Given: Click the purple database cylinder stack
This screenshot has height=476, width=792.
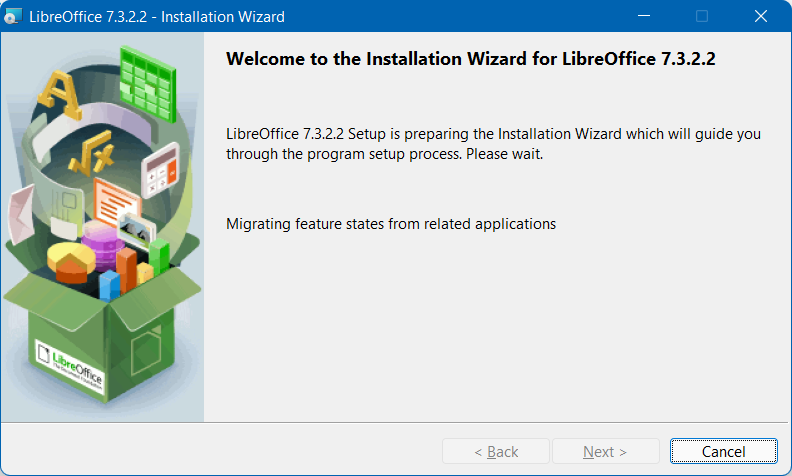Looking at the screenshot, I should coord(100,240).
